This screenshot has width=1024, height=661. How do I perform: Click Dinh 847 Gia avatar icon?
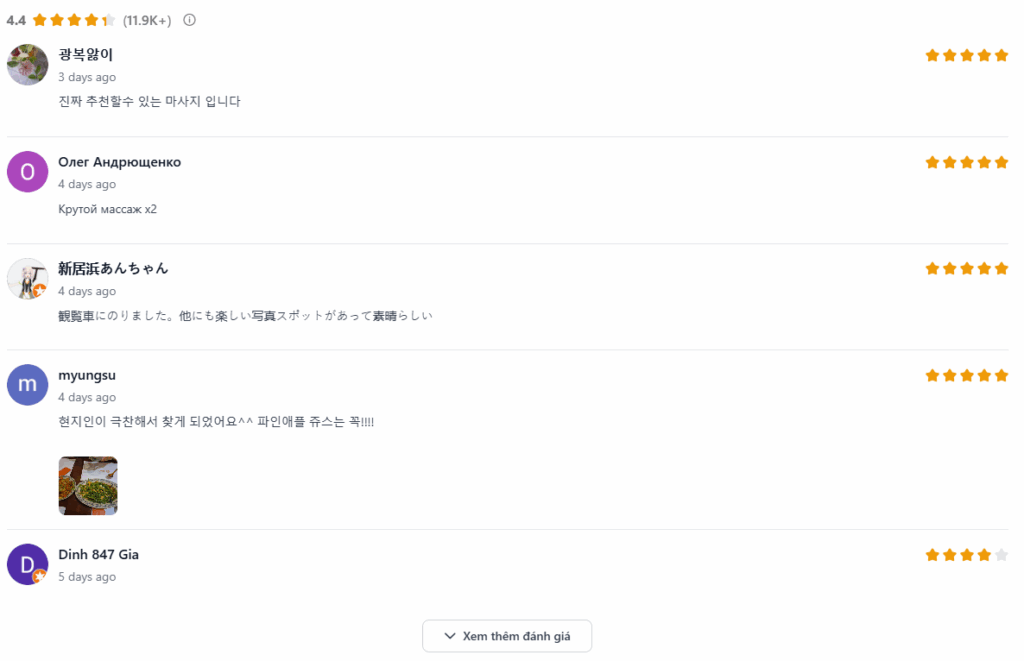coord(28,564)
